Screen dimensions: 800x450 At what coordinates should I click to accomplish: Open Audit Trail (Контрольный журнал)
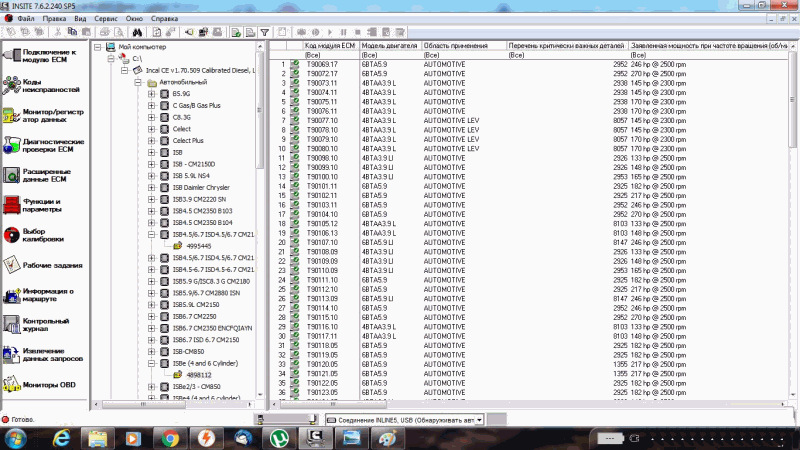pyautogui.click(x=37, y=324)
